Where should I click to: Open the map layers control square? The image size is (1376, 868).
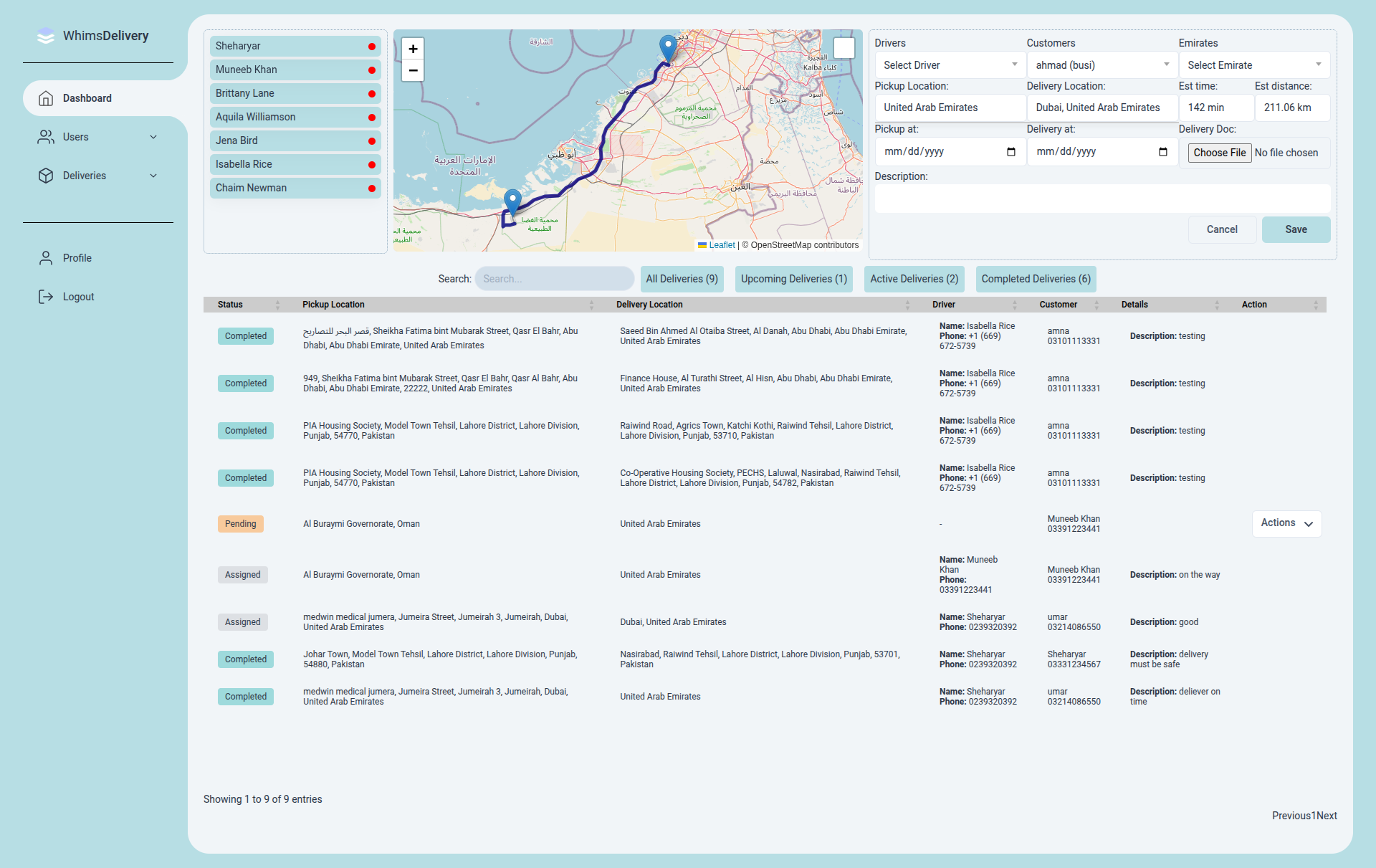844,47
